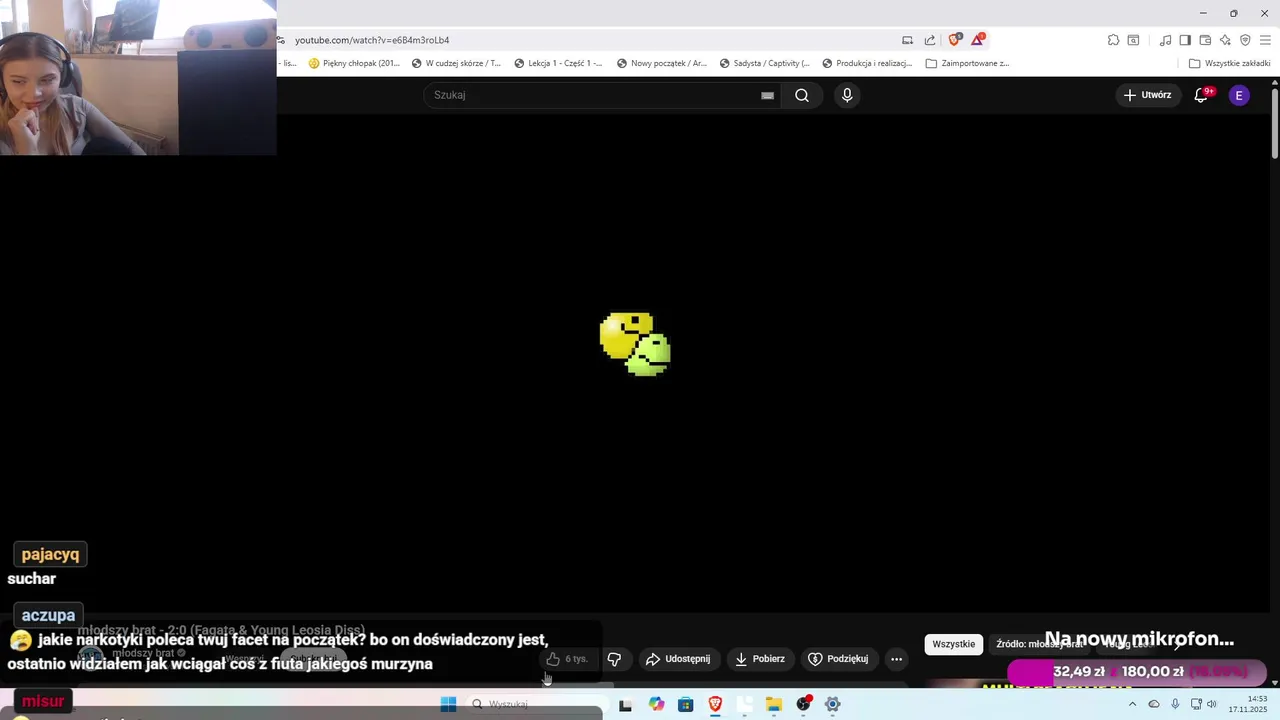
Task: Open Task View on the taskbar
Action: pyautogui.click(x=625, y=704)
